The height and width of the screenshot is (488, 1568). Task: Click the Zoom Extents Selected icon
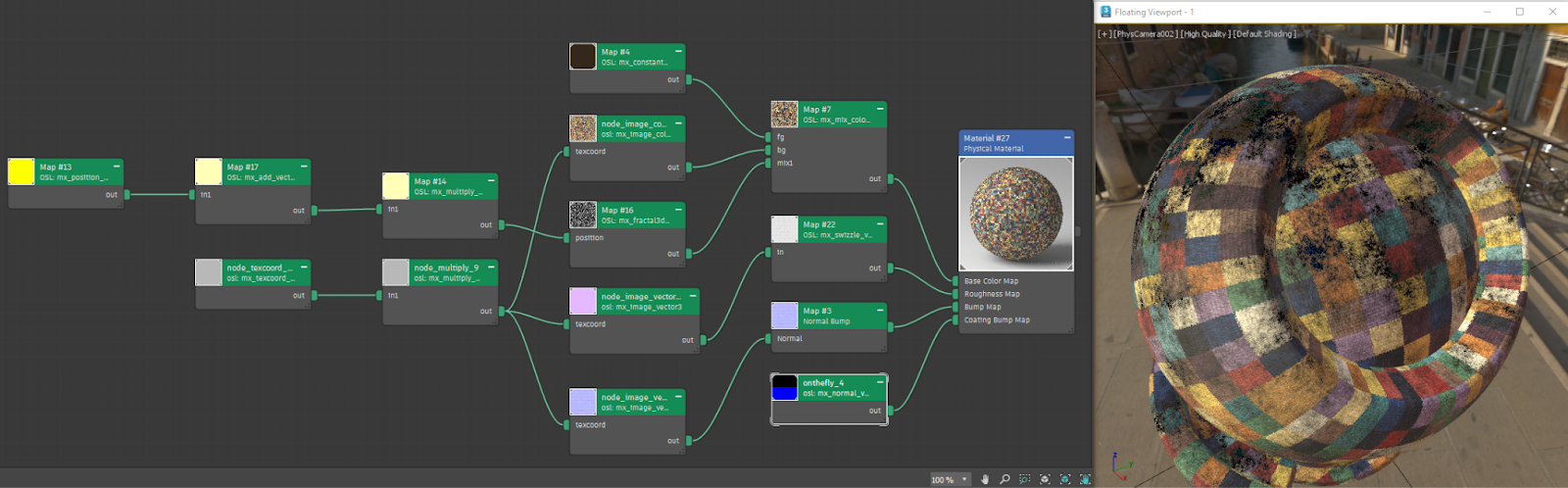tap(1065, 479)
